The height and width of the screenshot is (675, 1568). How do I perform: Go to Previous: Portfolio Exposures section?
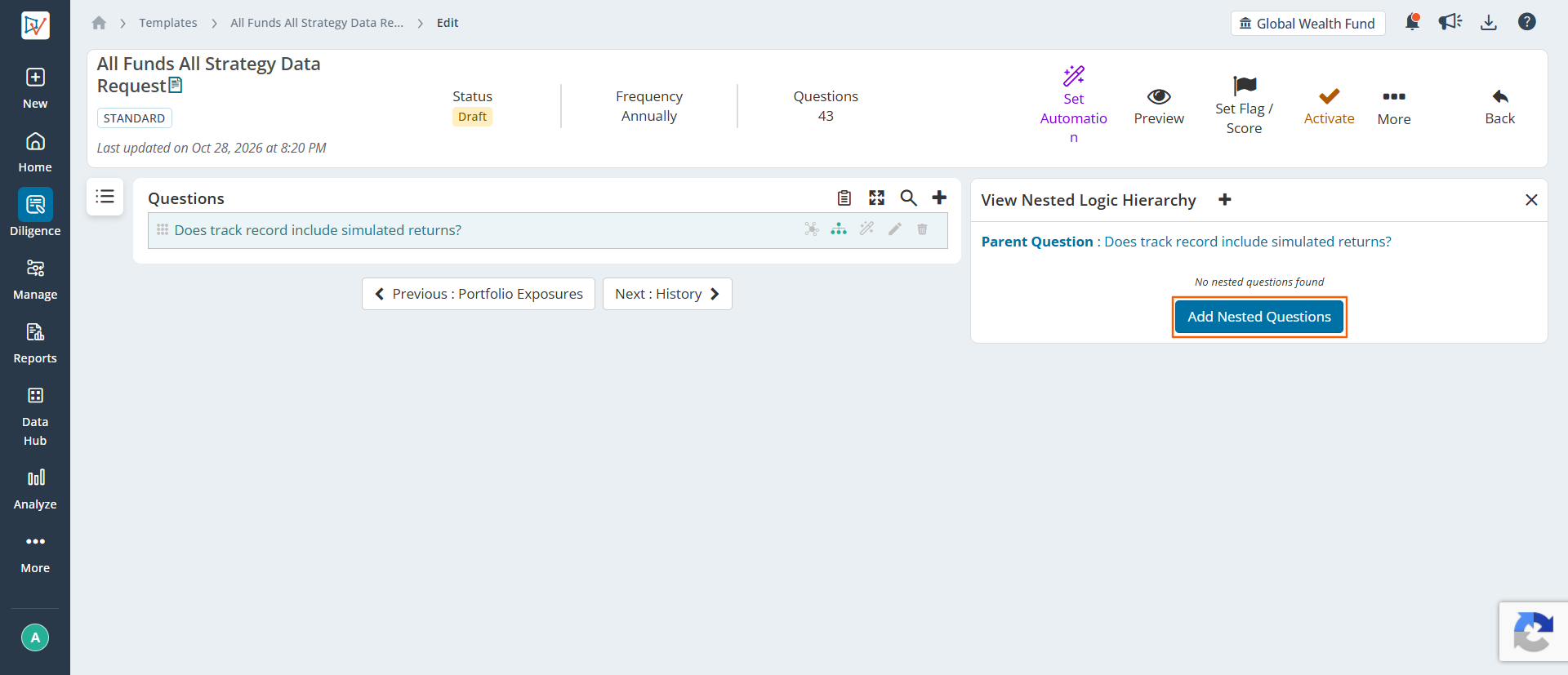click(x=479, y=294)
